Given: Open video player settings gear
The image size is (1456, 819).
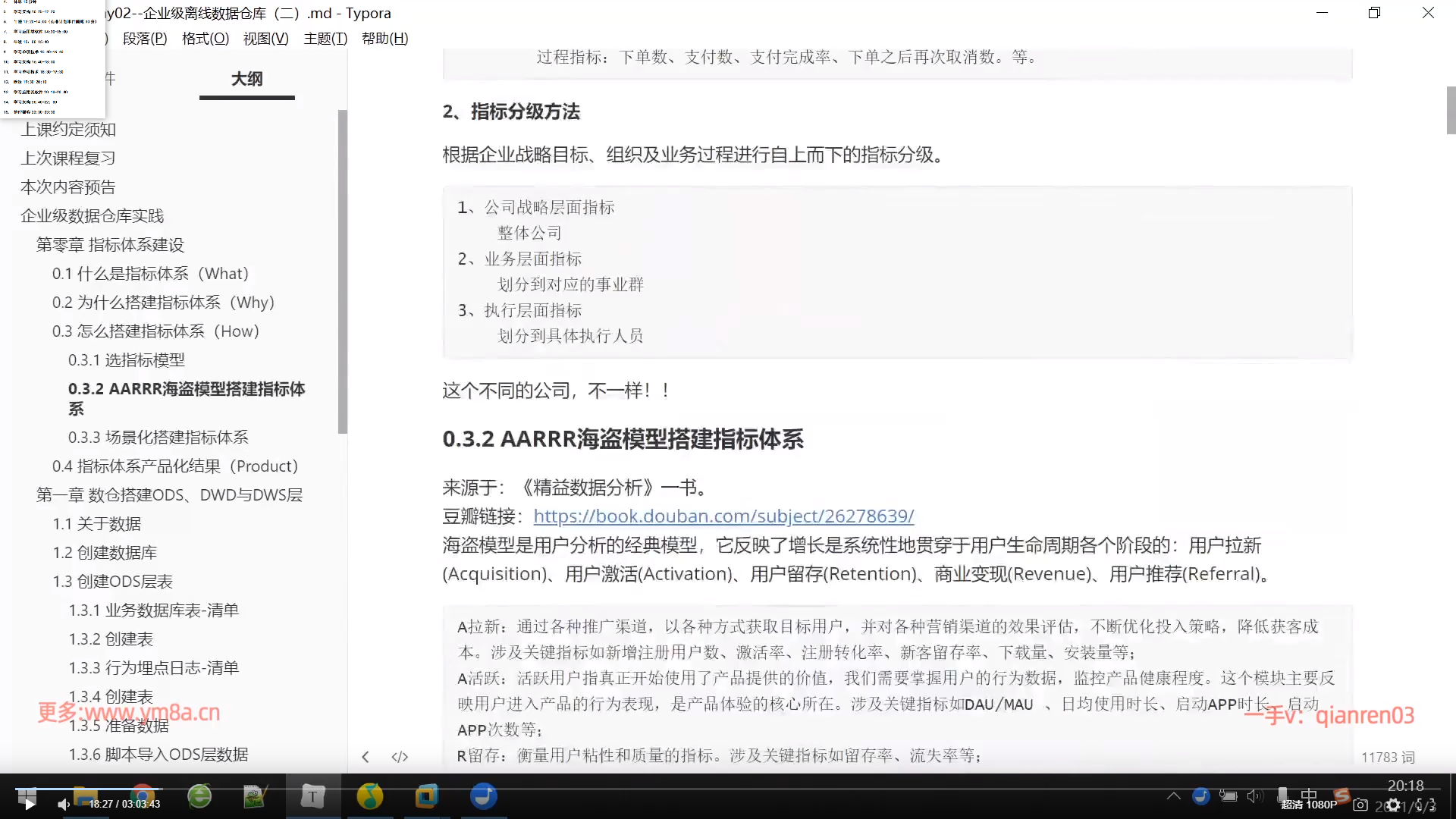Looking at the screenshot, I should (1393, 805).
